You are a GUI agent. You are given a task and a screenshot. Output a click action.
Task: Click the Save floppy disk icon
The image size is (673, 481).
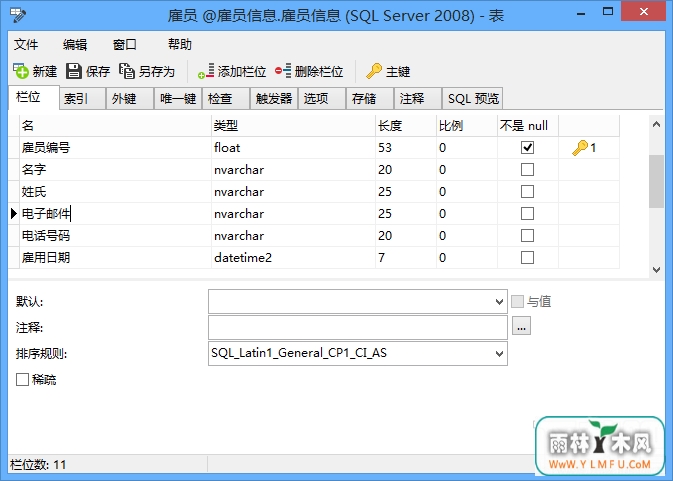73,71
